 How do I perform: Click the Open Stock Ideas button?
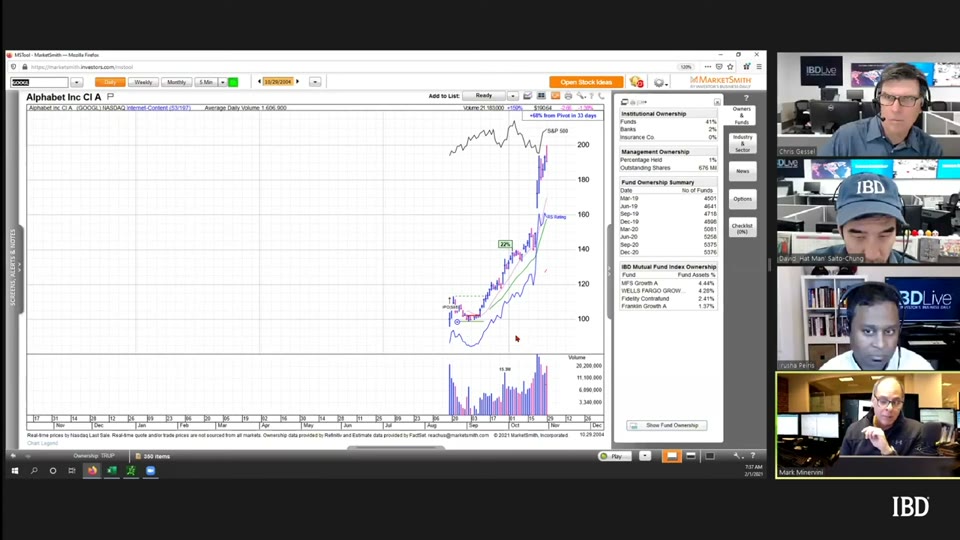pos(586,82)
